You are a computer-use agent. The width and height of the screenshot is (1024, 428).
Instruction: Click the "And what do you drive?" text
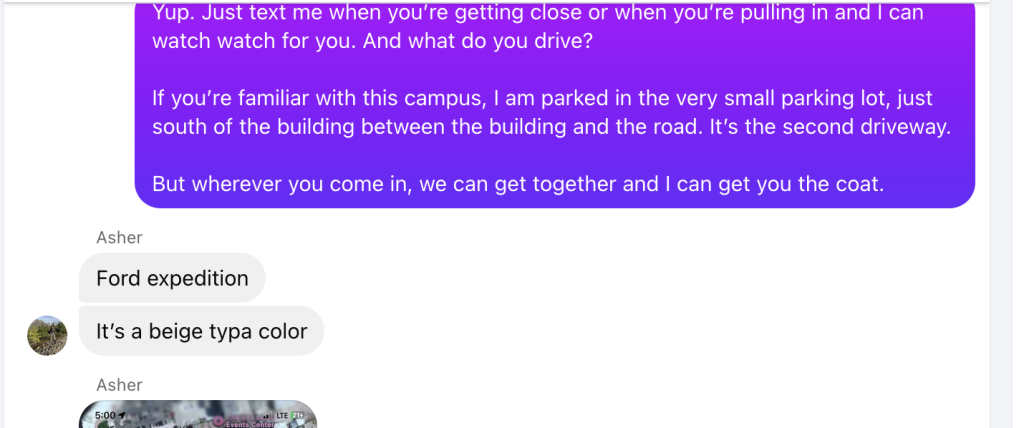coord(478,43)
